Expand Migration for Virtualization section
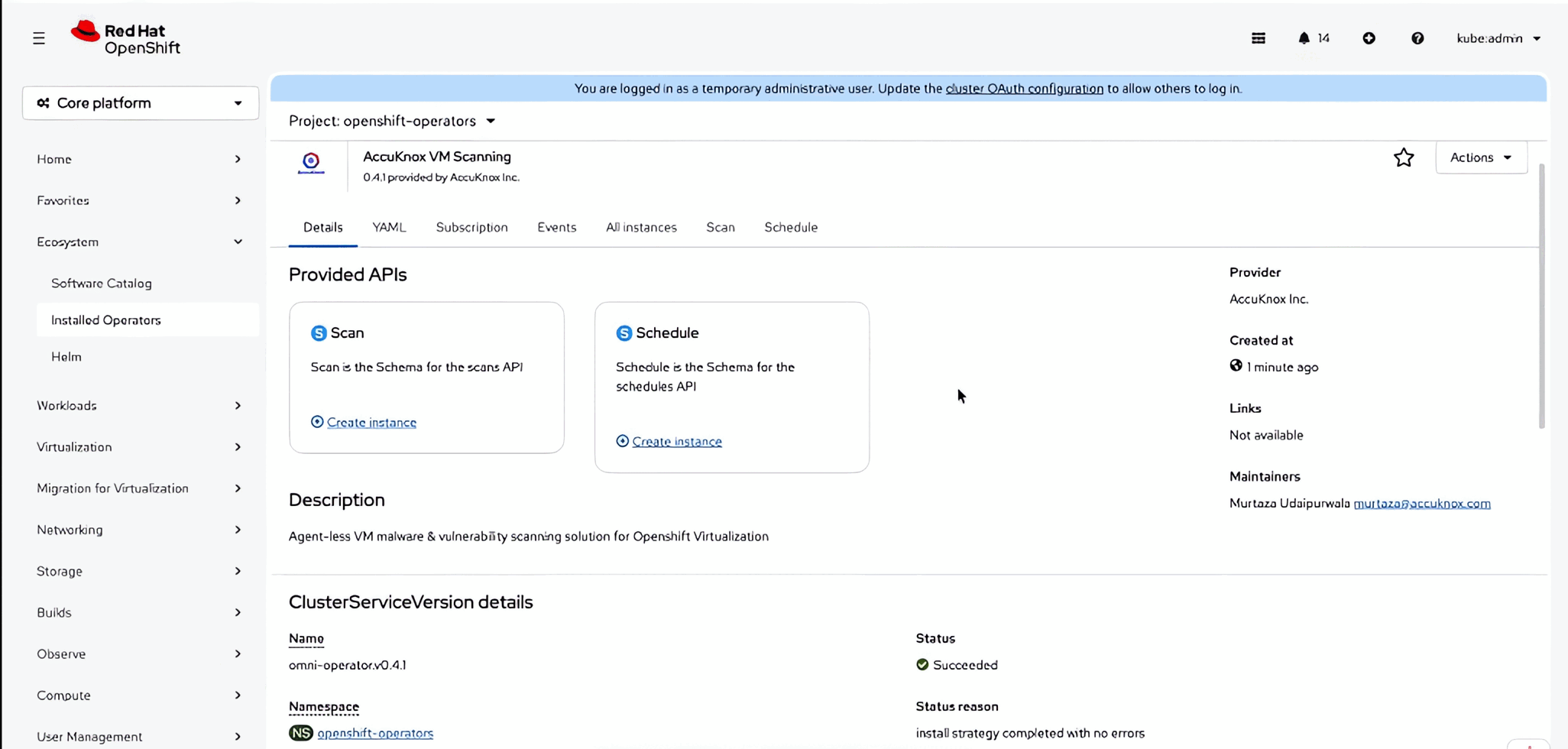 tap(140, 488)
